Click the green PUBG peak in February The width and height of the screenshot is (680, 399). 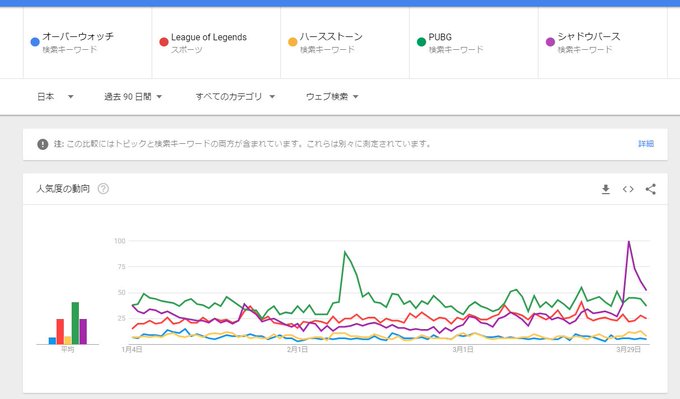(345, 252)
